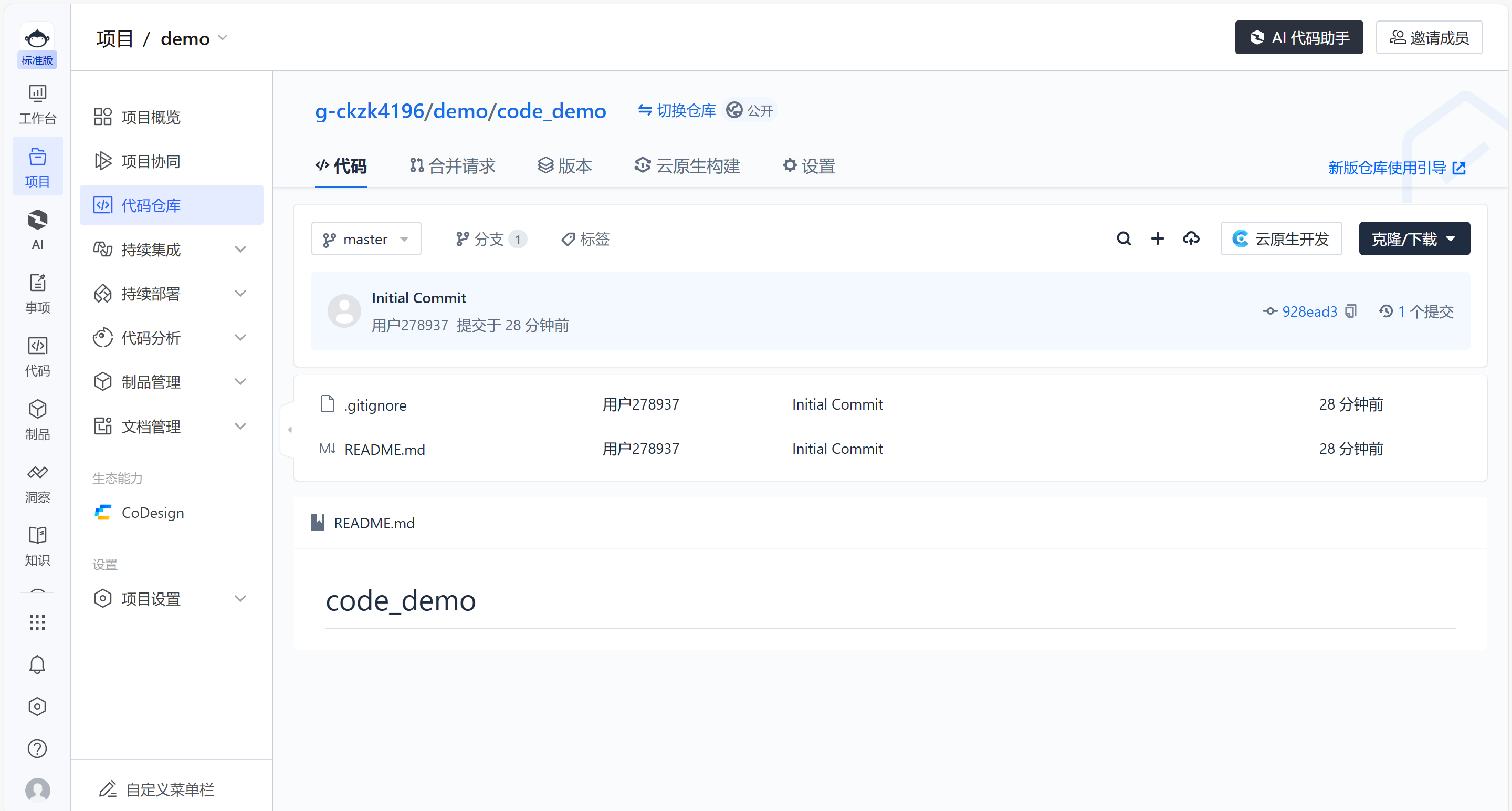
Task: Switch to the 云原生构建 tab
Action: pos(687,166)
